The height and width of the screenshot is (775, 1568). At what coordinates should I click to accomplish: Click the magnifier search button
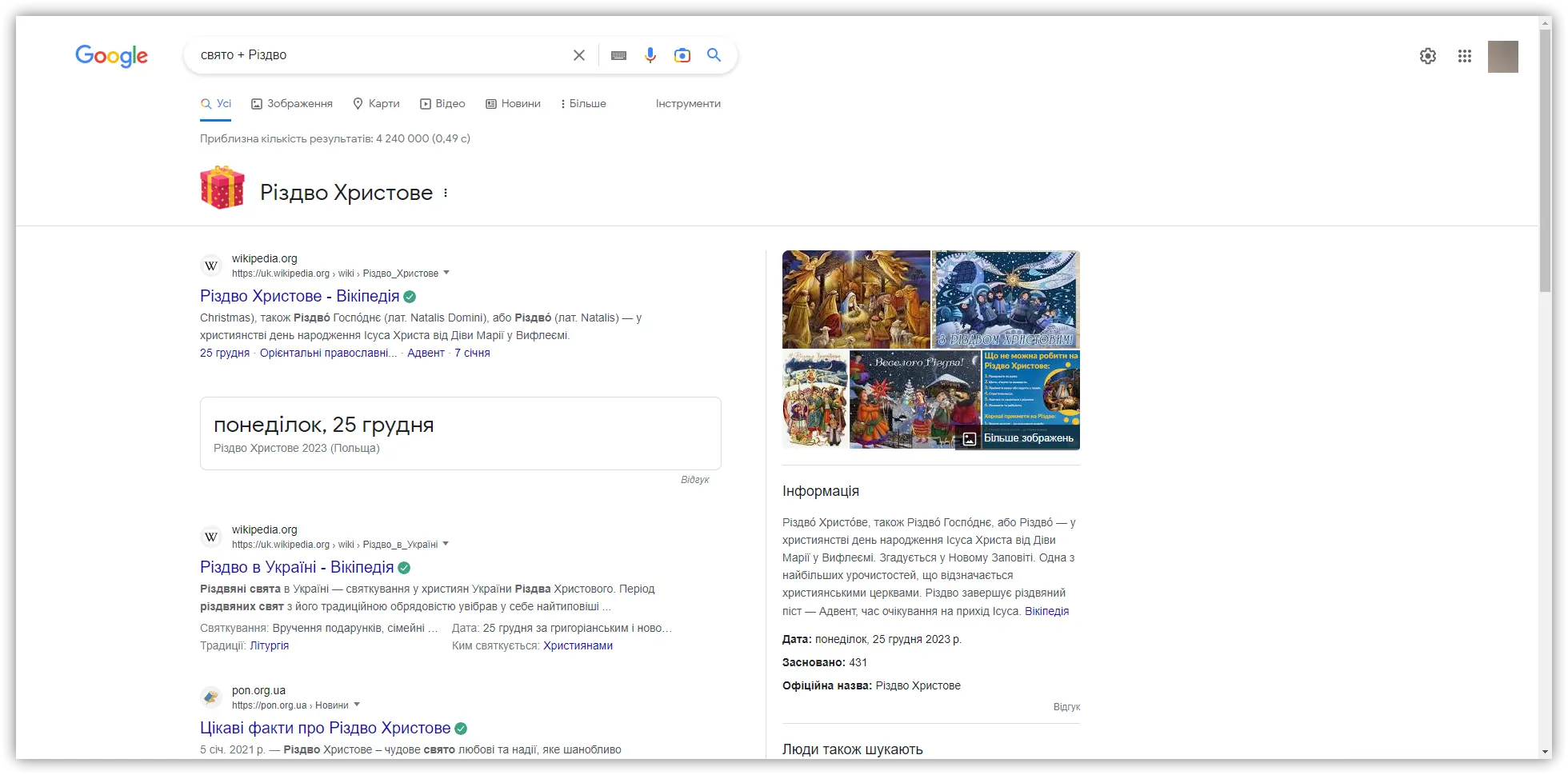point(714,55)
